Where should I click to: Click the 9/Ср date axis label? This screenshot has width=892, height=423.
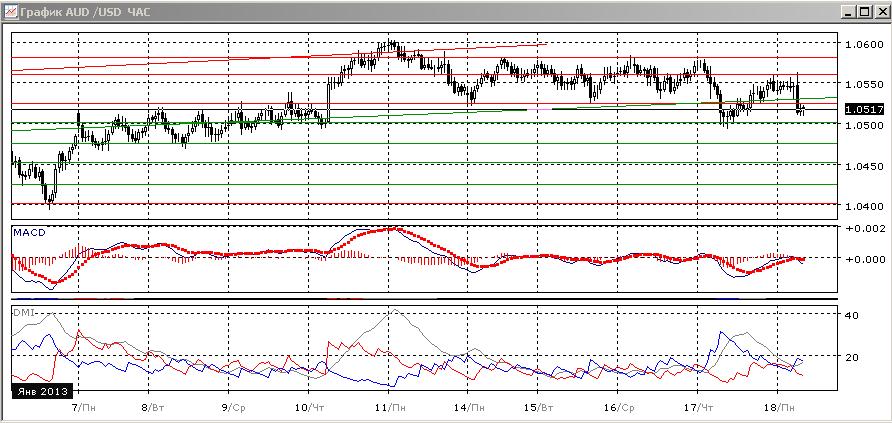coord(232,408)
